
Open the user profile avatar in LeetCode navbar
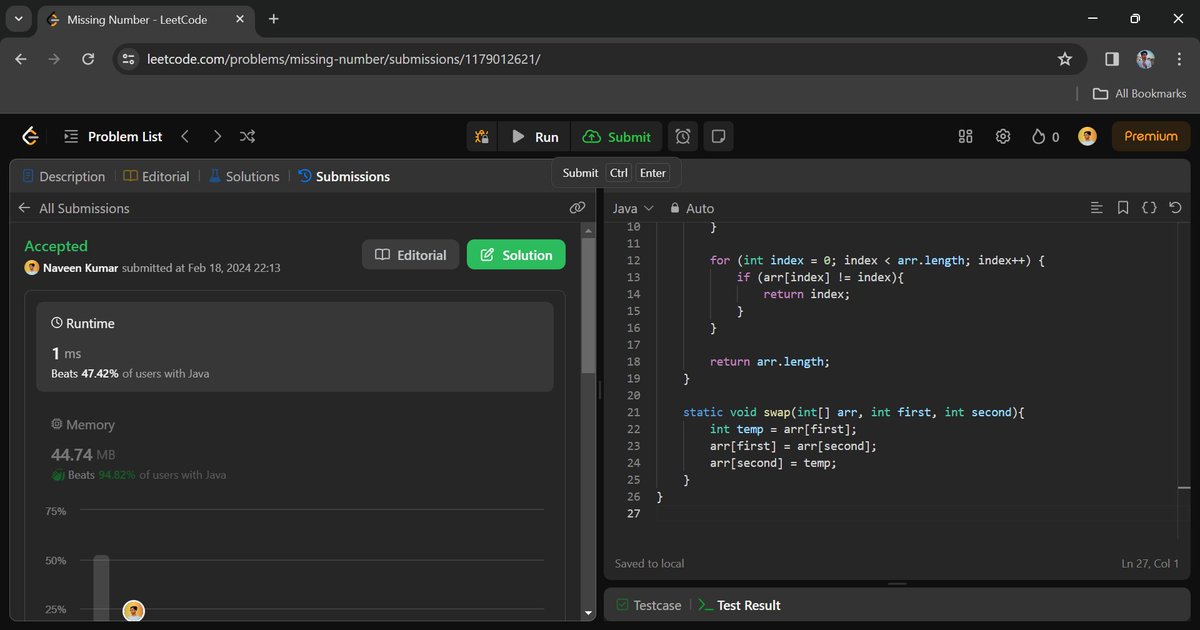coord(1087,137)
